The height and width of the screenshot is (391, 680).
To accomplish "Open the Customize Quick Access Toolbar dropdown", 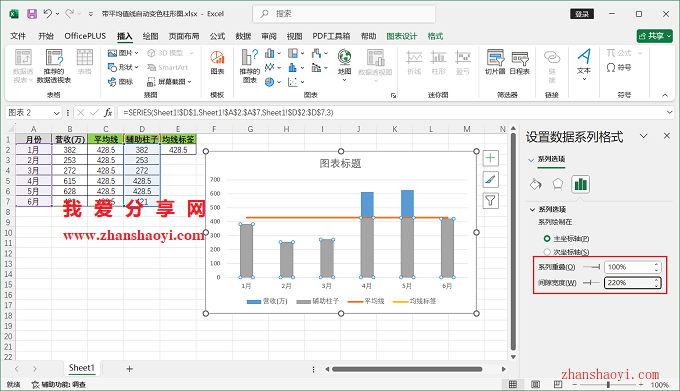I will tap(91, 14).
